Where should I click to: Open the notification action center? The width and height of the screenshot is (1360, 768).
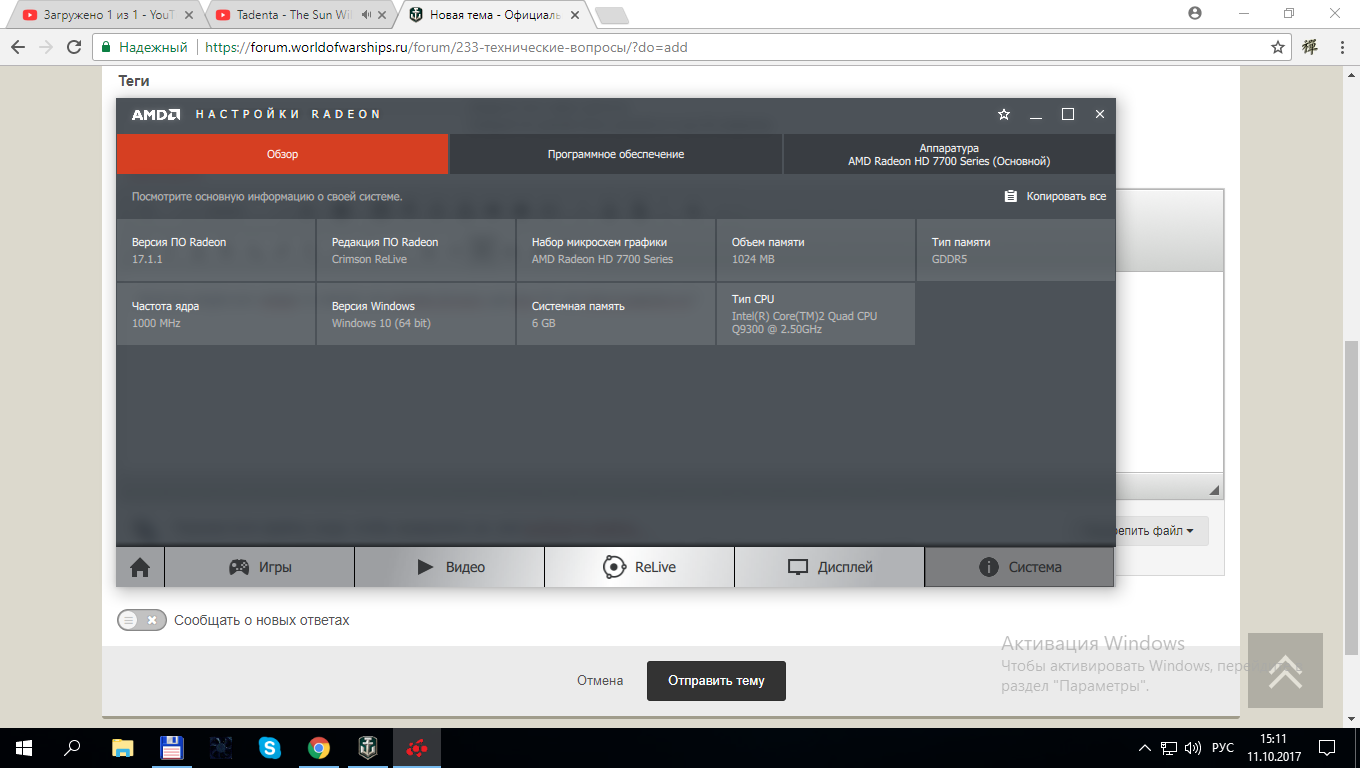1326,747
